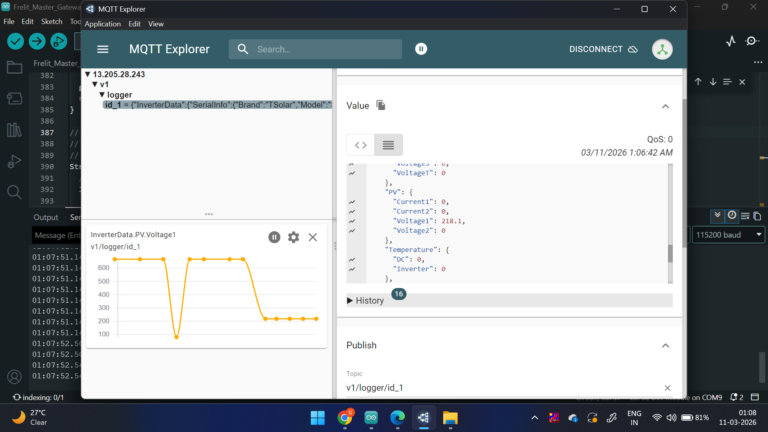This screenshot has height=432, width=768.
Task: Collapse the Value section chevron
Action: pyautogui.click(x=665, y=106)
